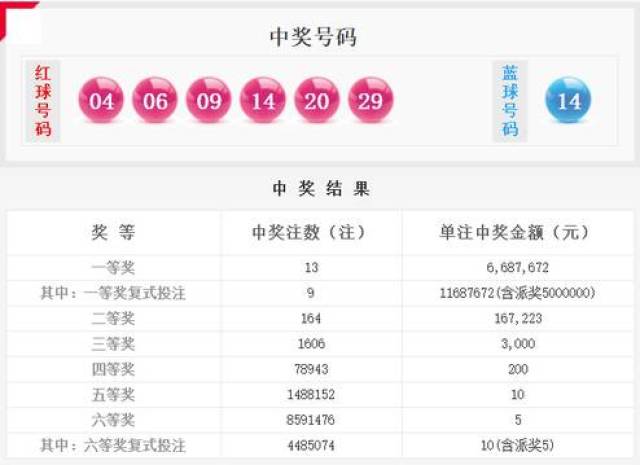Select the 六等奖 row label
Image resolution: width=640 pixels, height=465 pixels.
(113, 420)
